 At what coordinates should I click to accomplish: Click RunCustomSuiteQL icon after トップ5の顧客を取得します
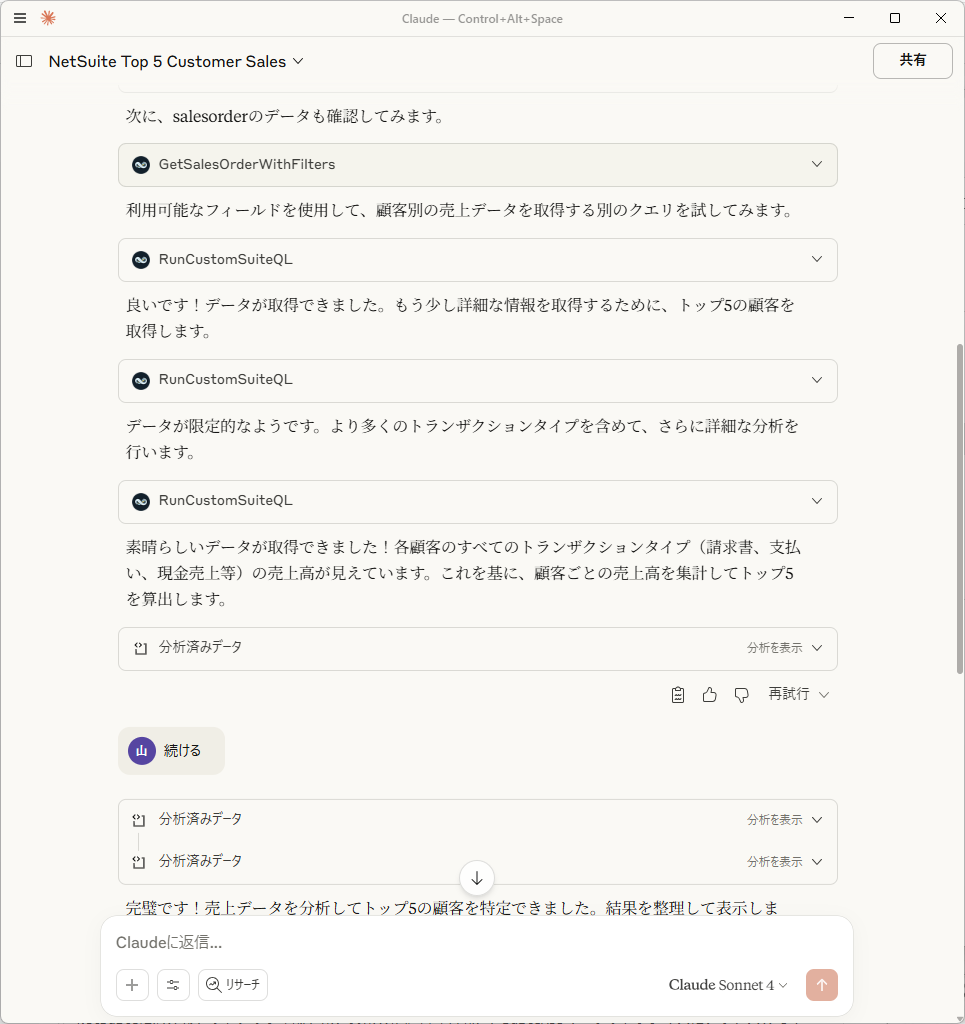(x=141, y=380)
